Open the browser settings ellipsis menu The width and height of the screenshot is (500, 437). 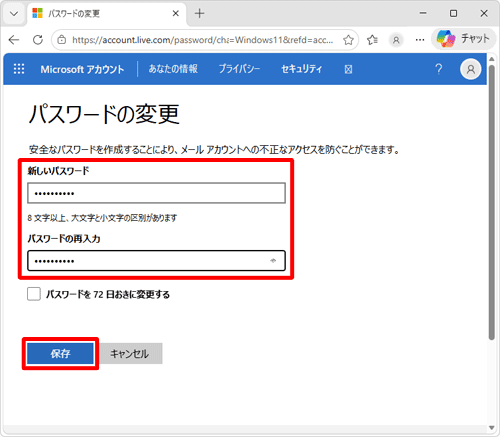pyautogui.click(x=420, y=40)
